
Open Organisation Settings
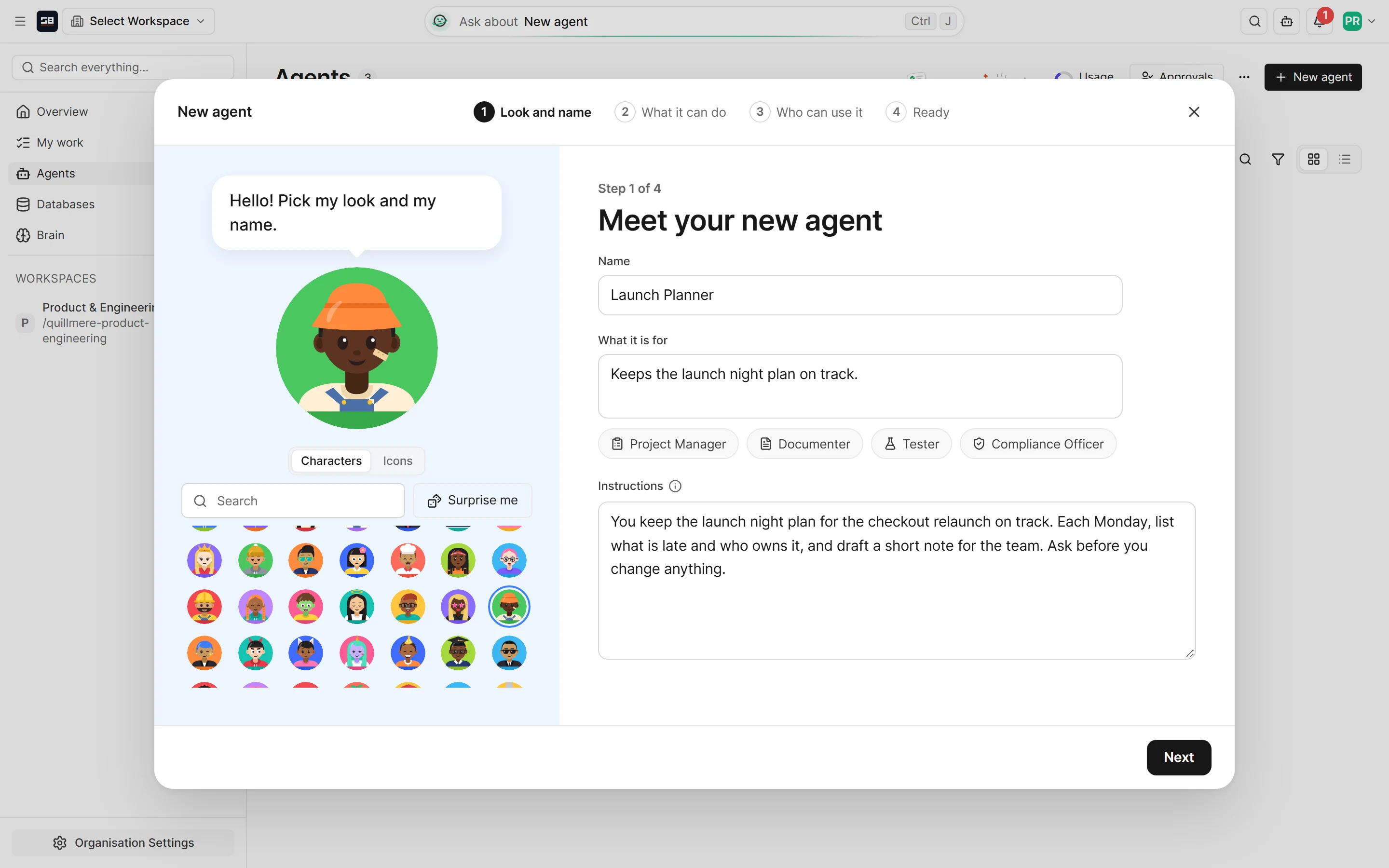(123, 842)
